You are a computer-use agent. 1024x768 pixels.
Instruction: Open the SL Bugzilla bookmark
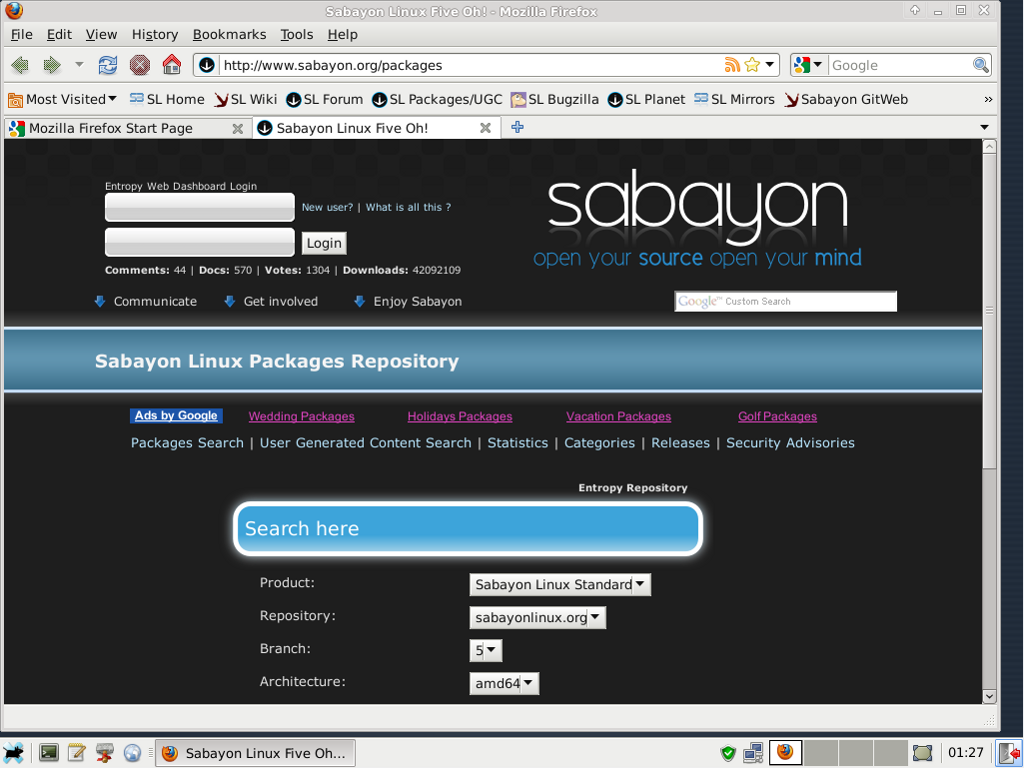(554, 99)
